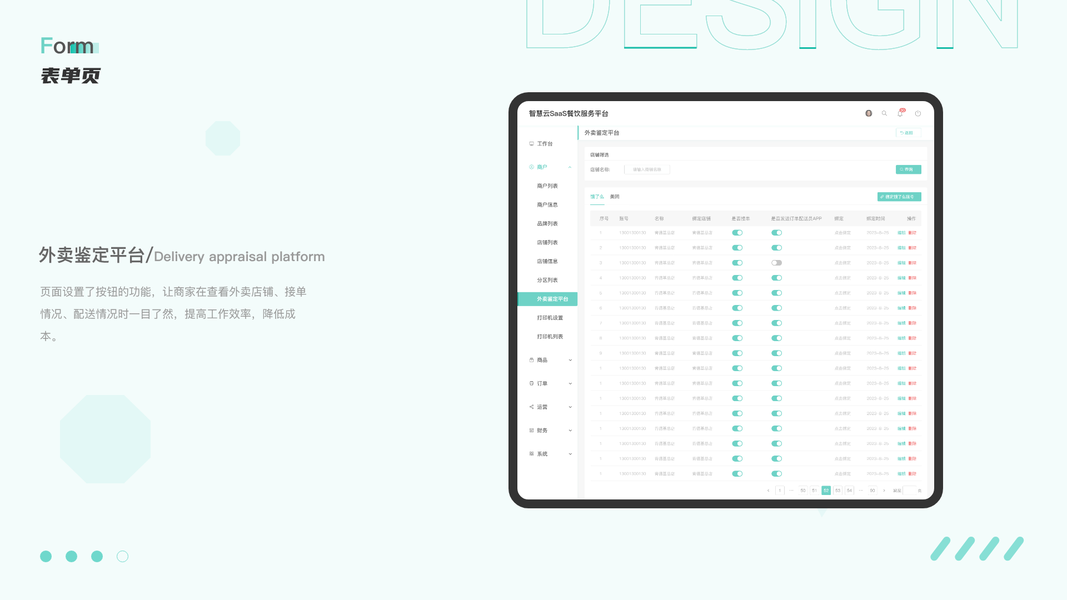The width and height of the screenshot is (1067, 600).
Task: Go to page 50 in pagination
Action: [x=803, y=490]
